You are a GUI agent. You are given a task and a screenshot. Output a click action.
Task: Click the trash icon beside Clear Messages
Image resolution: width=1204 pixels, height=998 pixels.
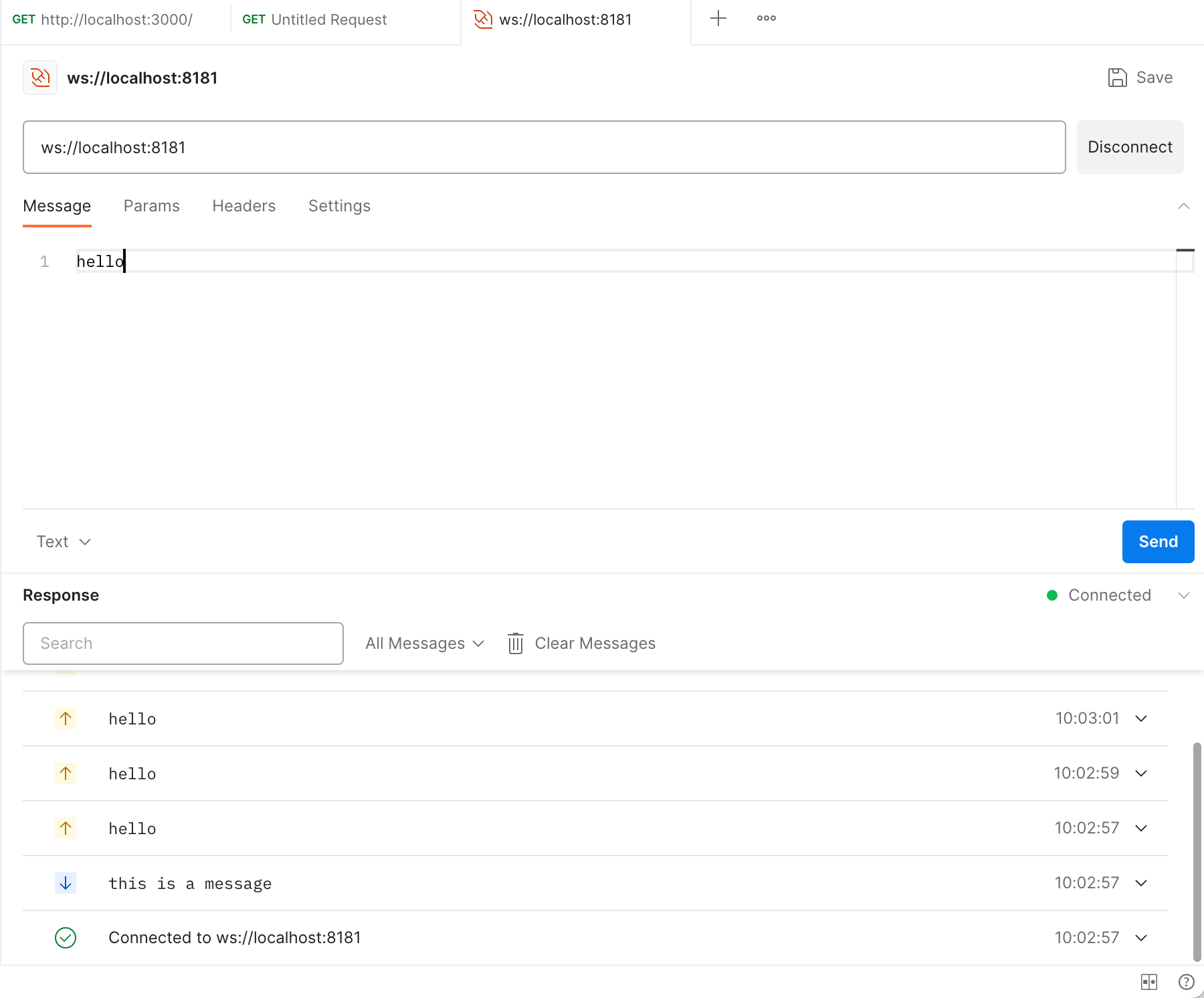click(515, 643)
